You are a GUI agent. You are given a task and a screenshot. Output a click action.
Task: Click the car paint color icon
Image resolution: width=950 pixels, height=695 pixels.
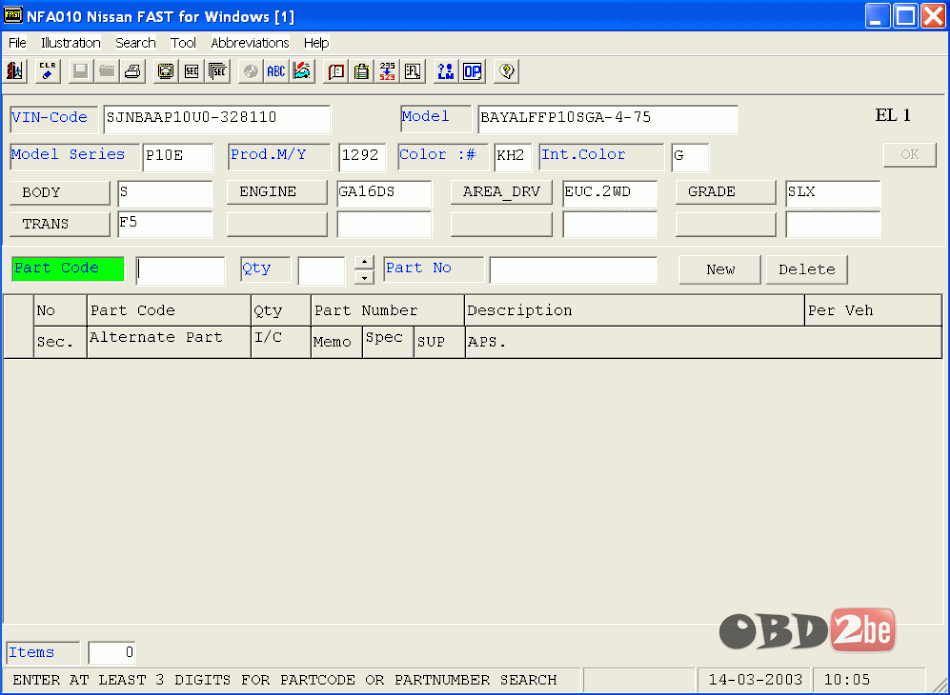click(x=302, y=71)
